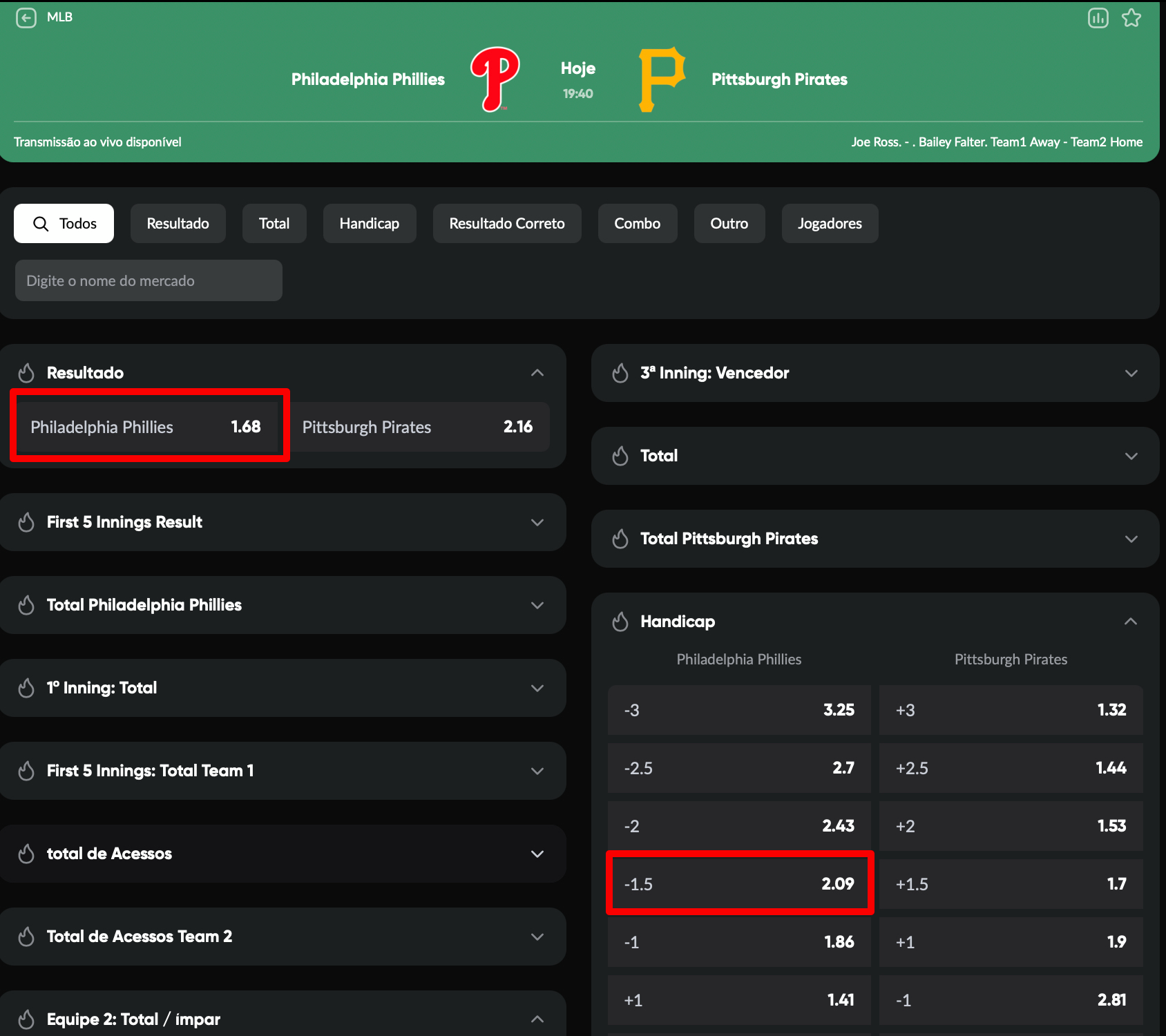Click flame icon beside Equipe 2: Total / ímpar
The height and width of the screenshot is (1036, 1166).
pos(26,1019)
